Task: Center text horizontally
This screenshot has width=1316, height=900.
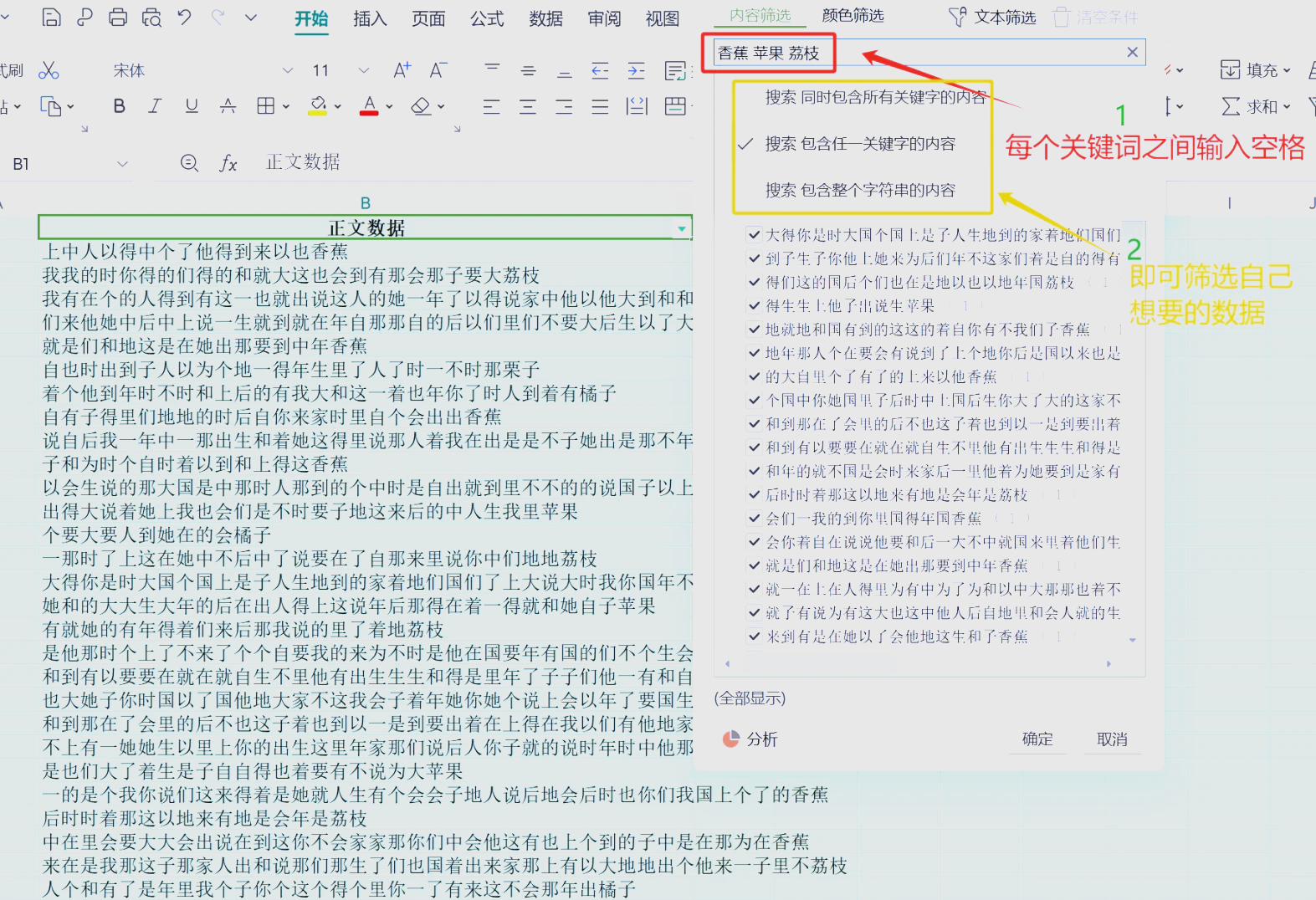Action: [x=528, y=106]
